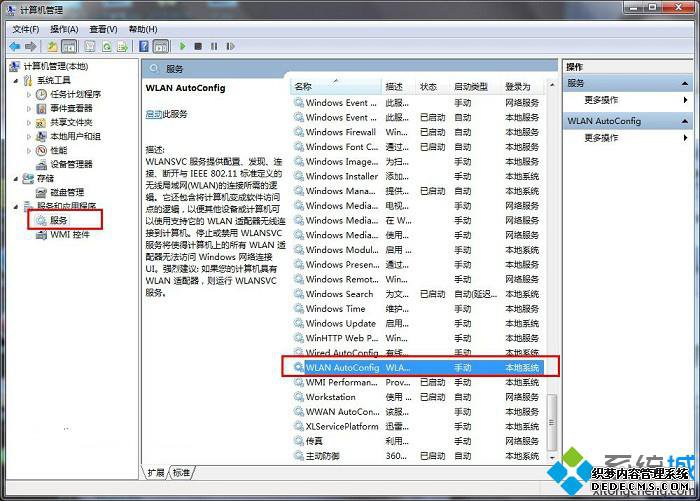Pause the service with the pause button
Viewport: 700px width, 501px height.
click(x=214, y=46)
